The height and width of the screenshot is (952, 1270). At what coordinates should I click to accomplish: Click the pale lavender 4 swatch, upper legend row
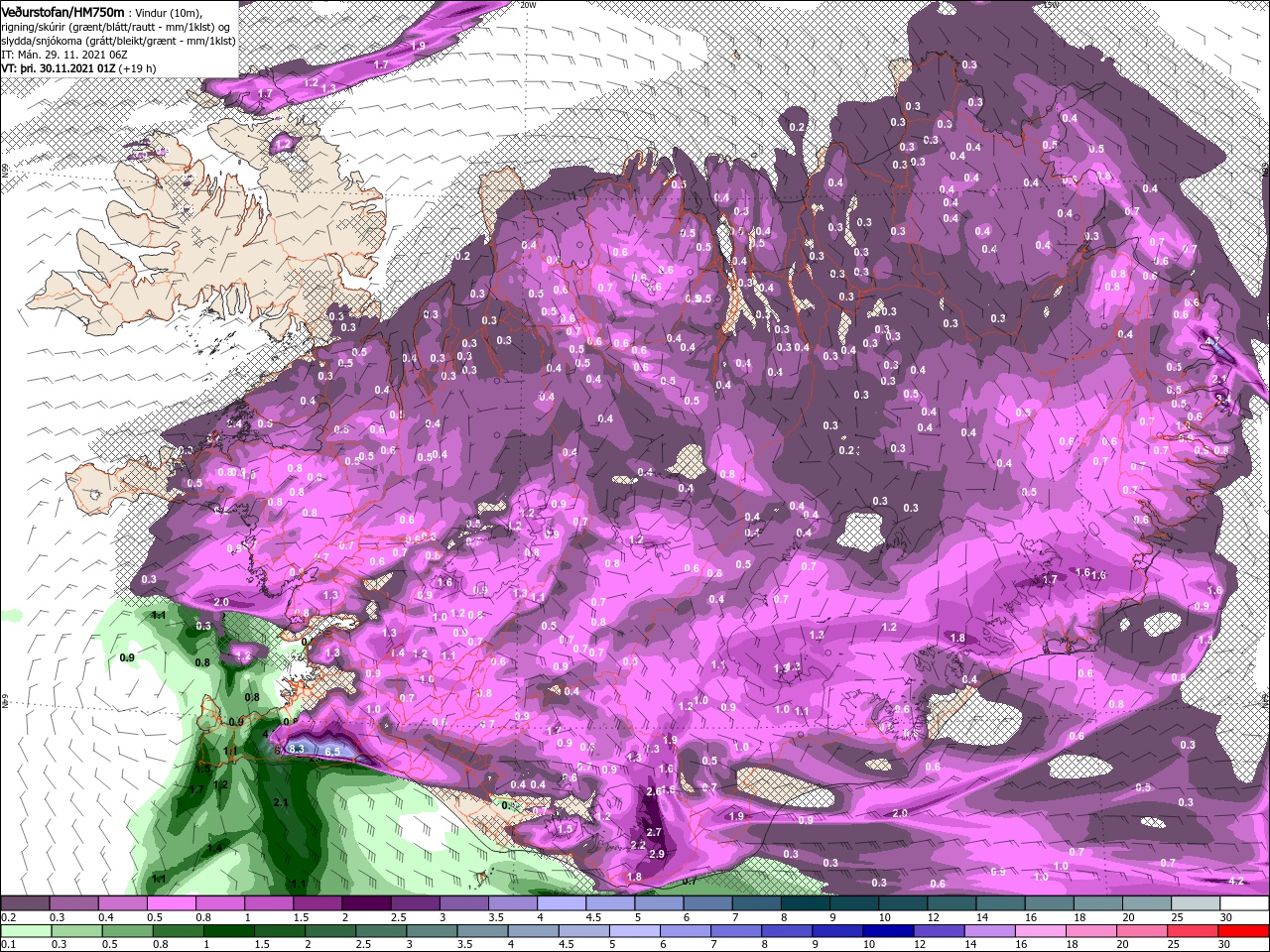tap(562, 903)
